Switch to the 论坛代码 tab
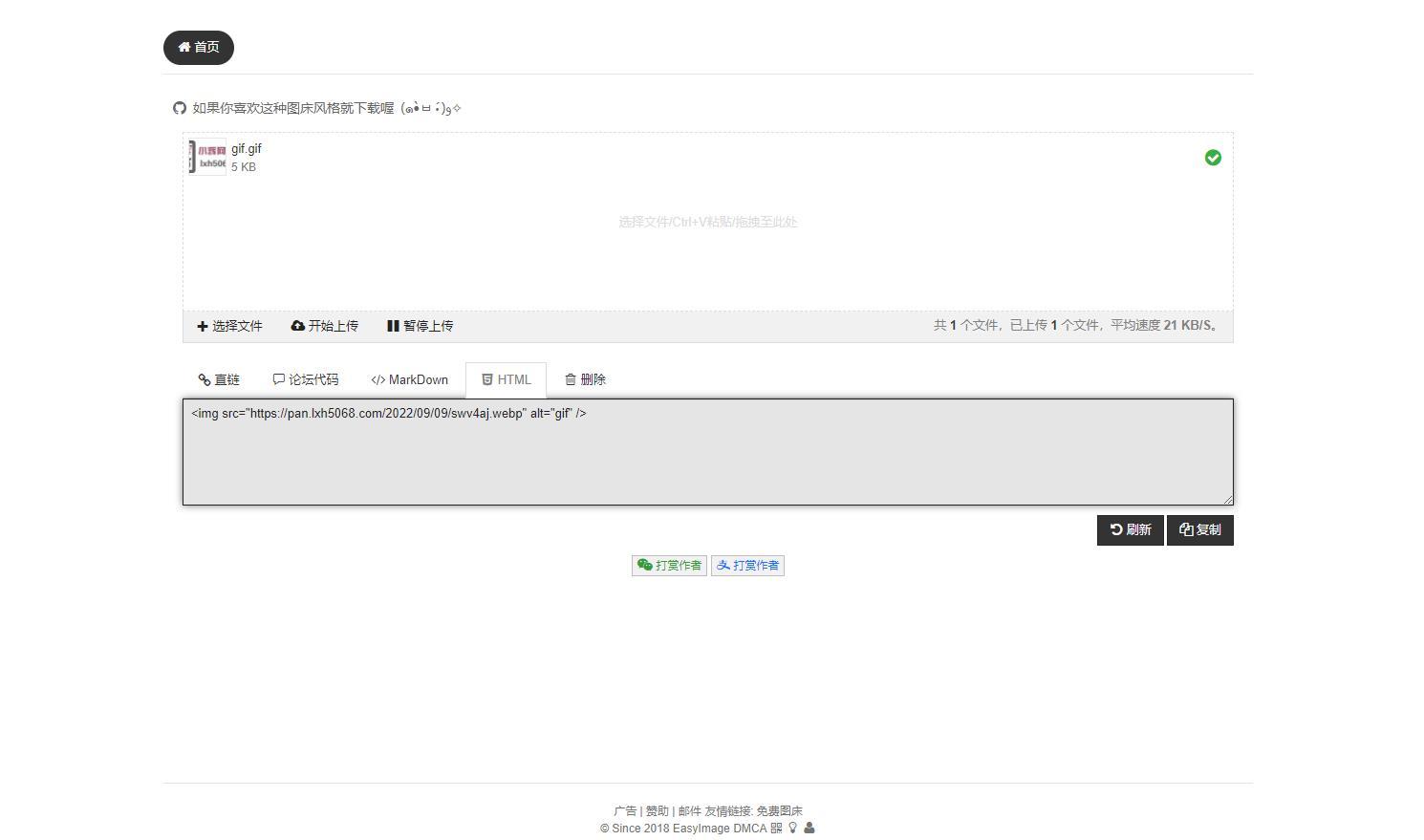This screenshot has width=1424, height=840. [306, 379]
